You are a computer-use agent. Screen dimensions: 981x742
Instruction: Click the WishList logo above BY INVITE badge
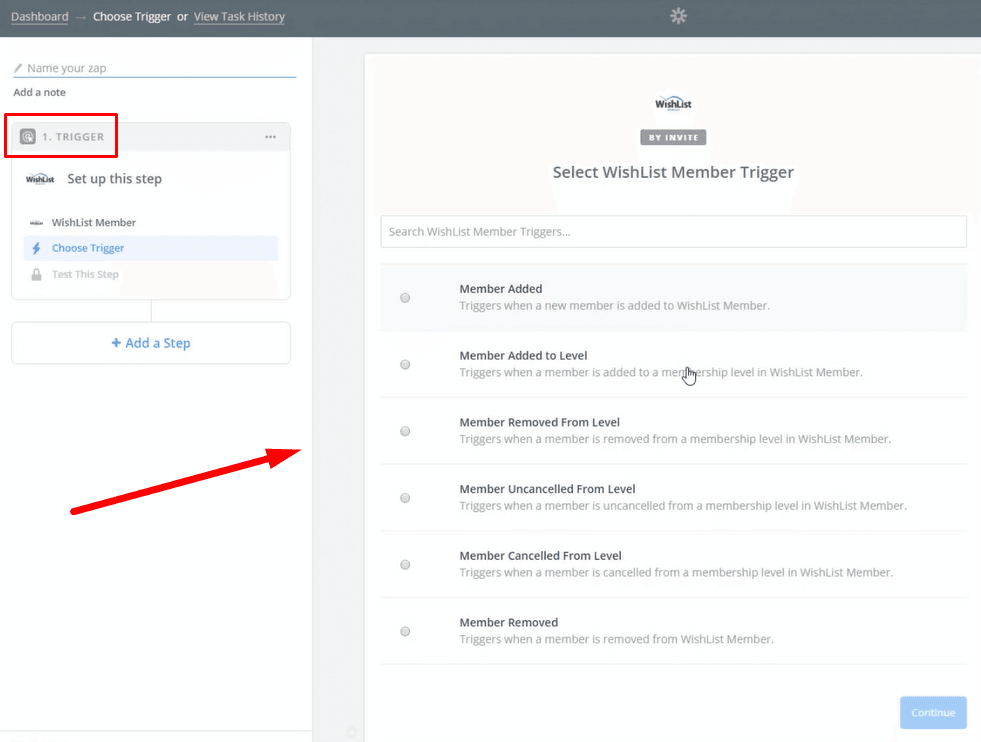(673, 104)
